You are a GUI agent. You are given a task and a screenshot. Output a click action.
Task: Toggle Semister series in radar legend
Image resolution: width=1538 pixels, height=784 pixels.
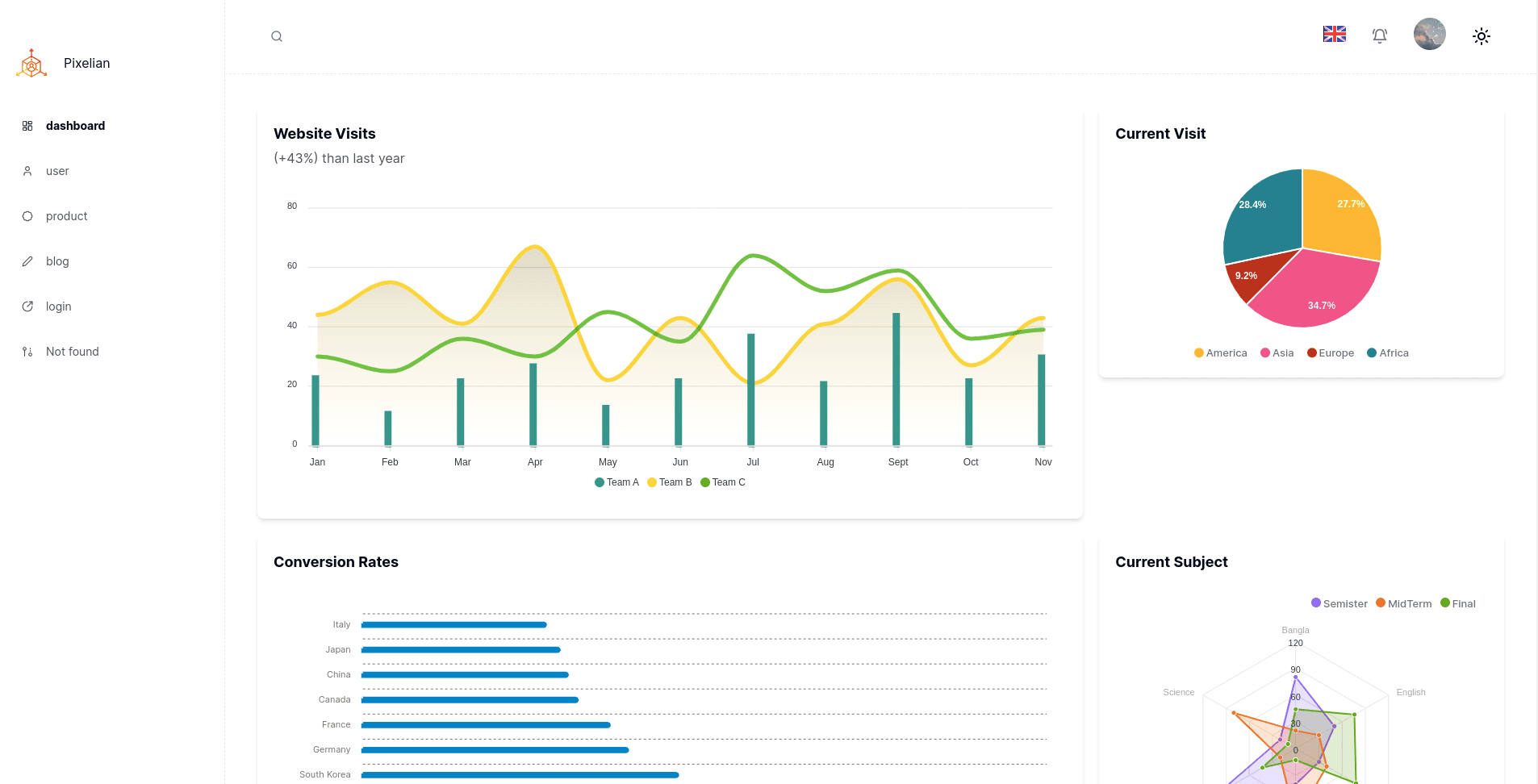point(1339,603)
